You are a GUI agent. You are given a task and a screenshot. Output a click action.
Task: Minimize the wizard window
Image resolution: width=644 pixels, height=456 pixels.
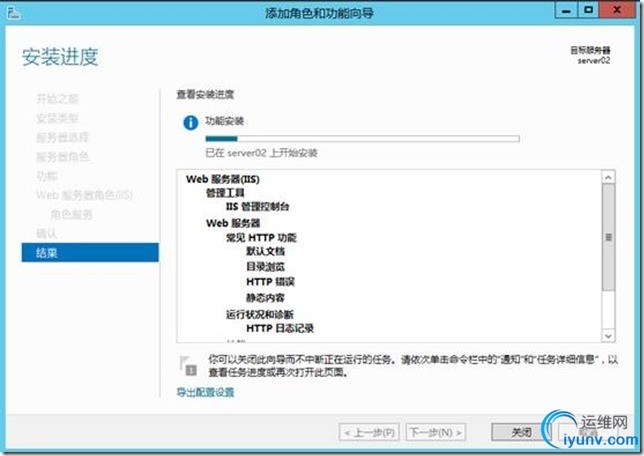(x=566, y=11)
